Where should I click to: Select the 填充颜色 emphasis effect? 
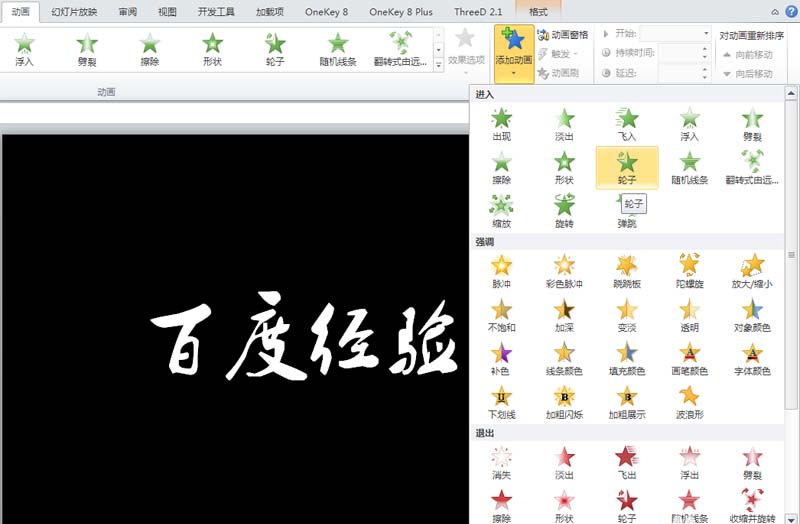(627, 359)
